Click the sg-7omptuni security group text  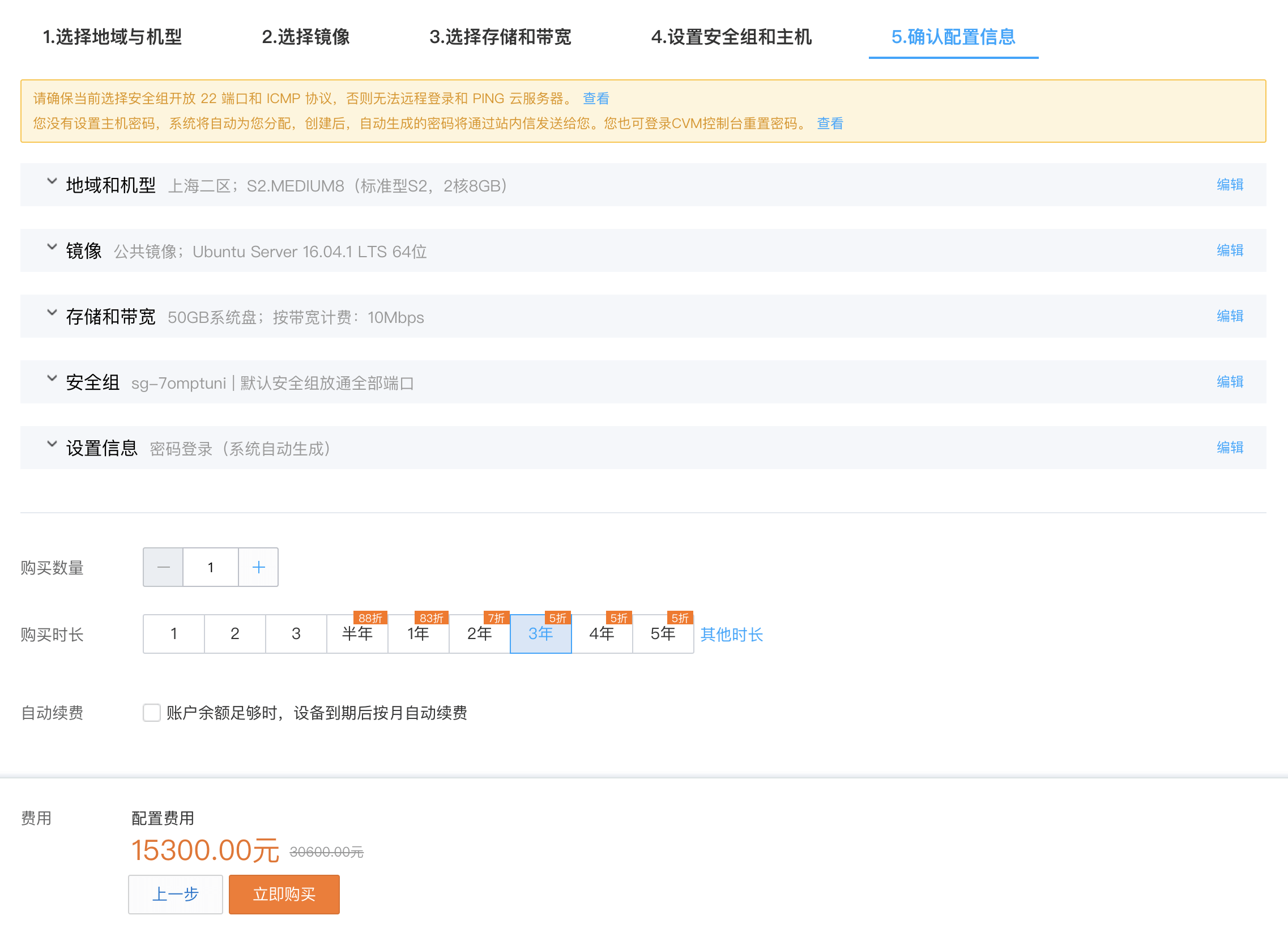click(x=179, y=384)
